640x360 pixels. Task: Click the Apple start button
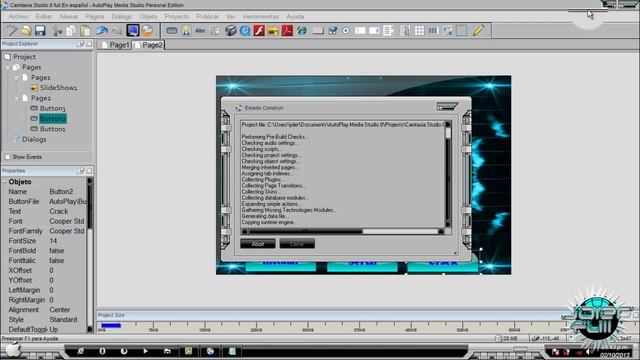point(12,350)
